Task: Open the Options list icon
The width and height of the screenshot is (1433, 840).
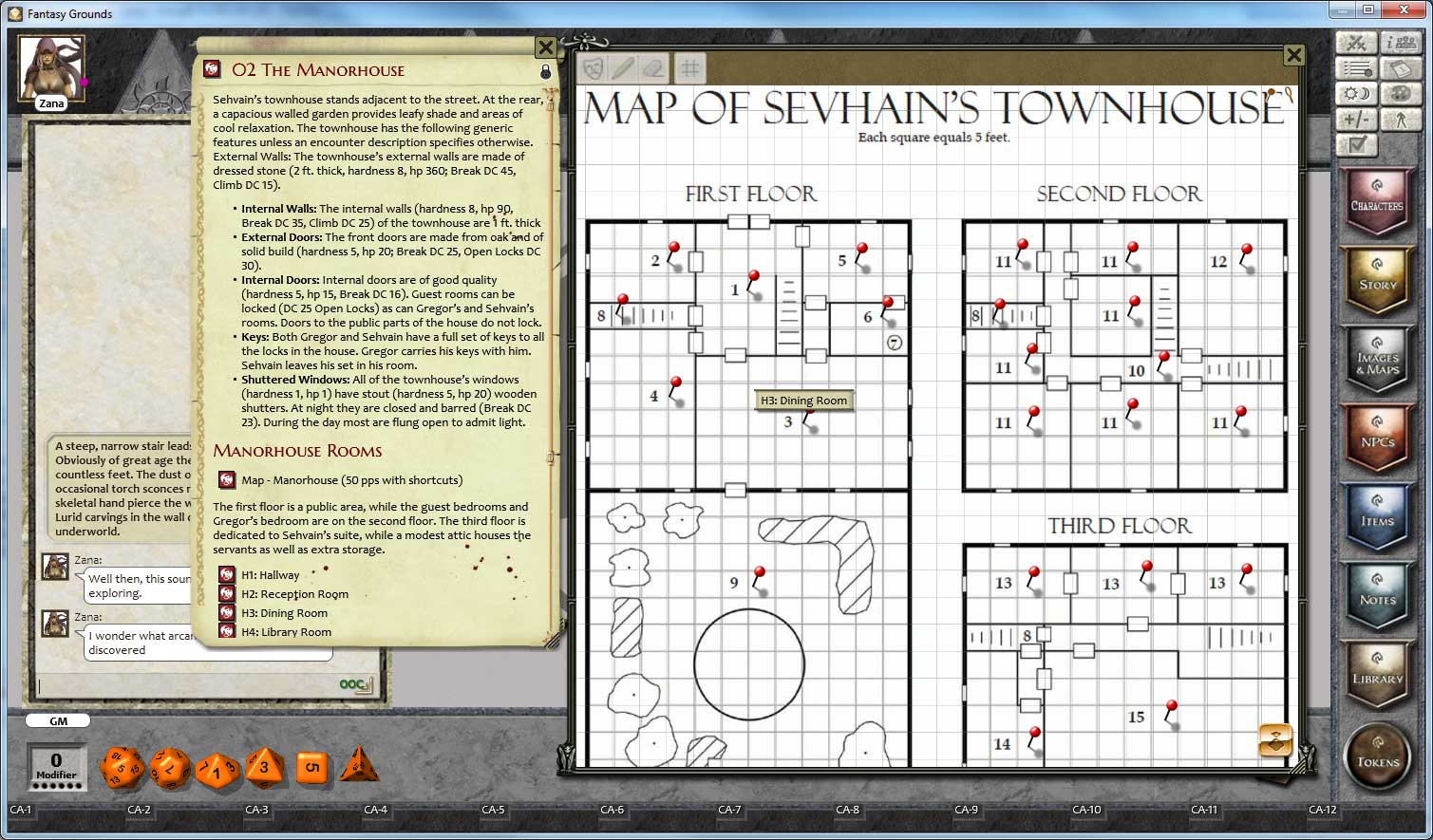Action: [1357, 68]
